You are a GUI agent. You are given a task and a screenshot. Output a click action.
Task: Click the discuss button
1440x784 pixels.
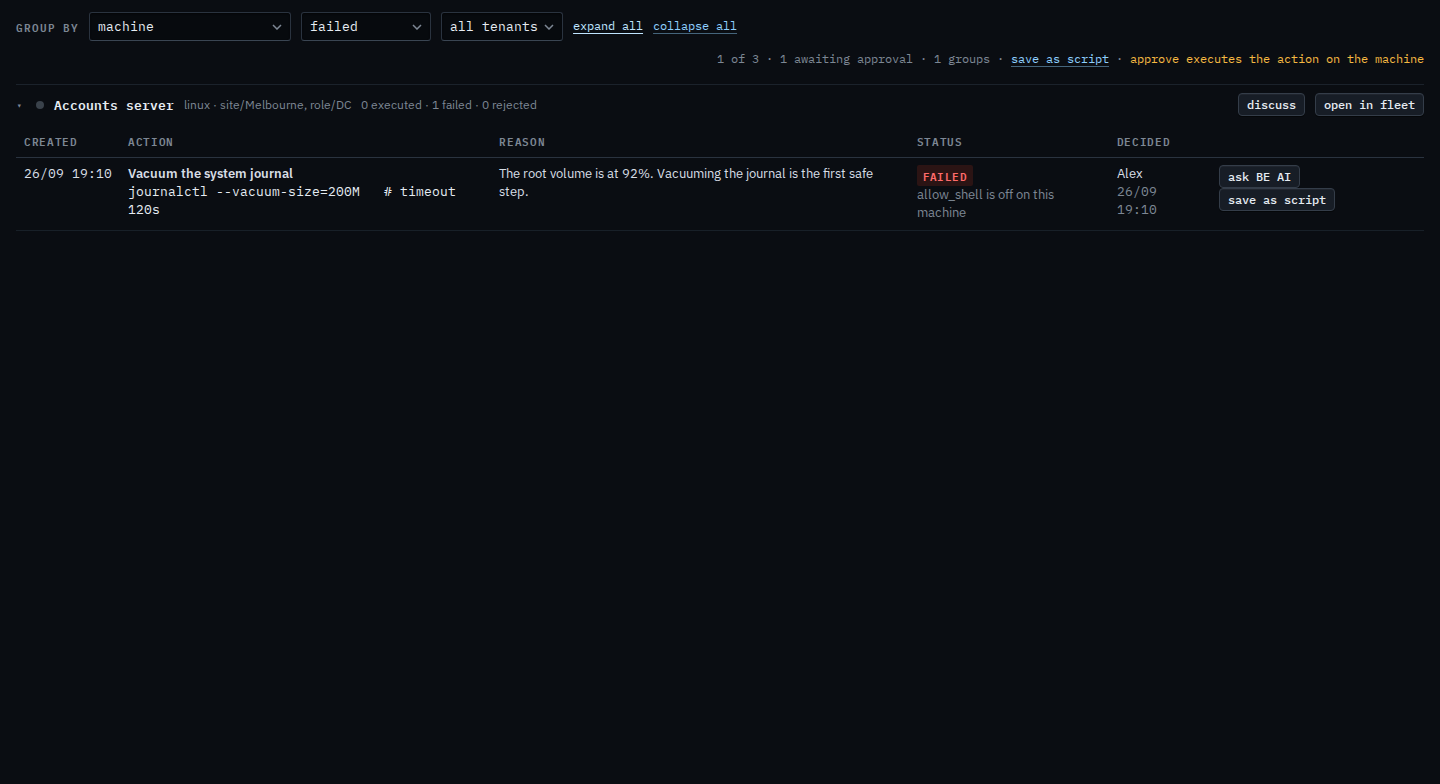pos(1271,104)
